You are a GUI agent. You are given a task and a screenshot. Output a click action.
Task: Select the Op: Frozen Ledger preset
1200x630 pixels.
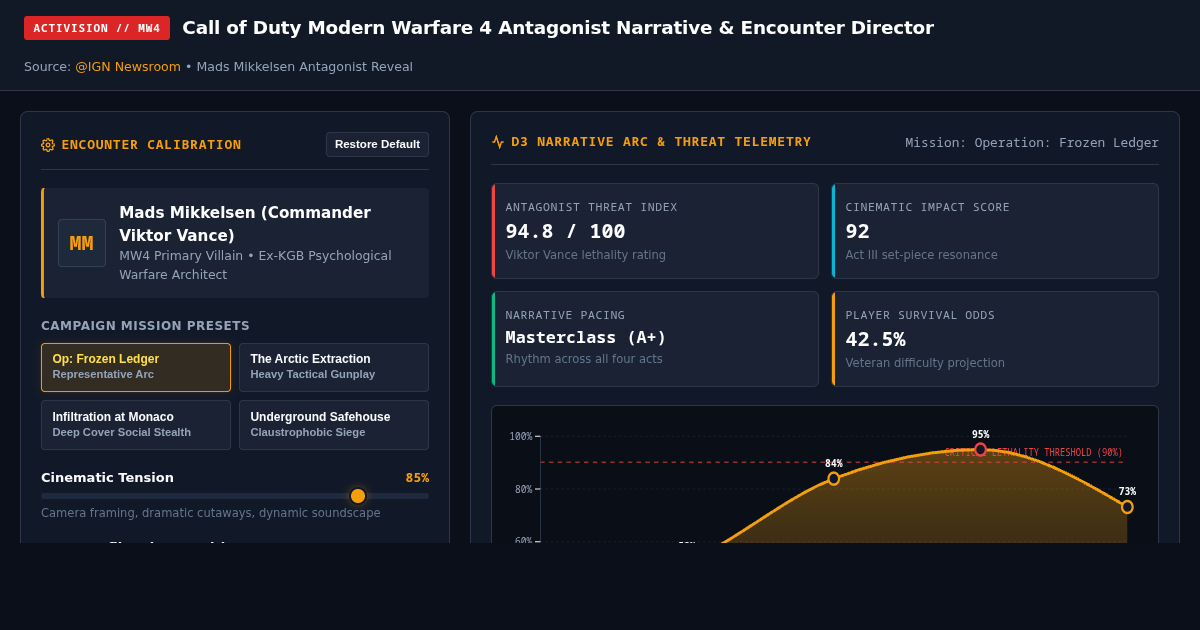pos(136,367)
